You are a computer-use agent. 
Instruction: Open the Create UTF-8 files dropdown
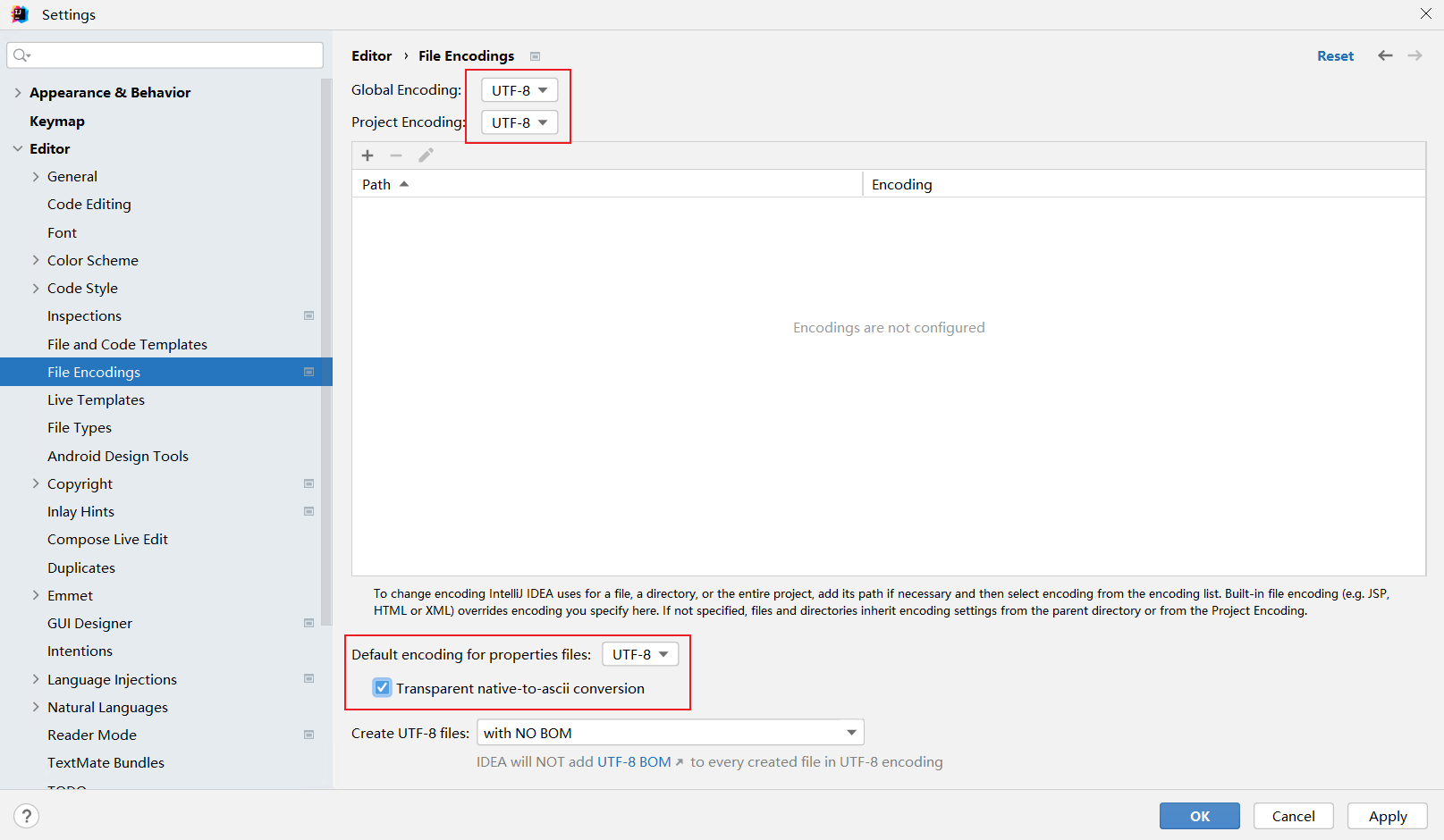point(671,733)
